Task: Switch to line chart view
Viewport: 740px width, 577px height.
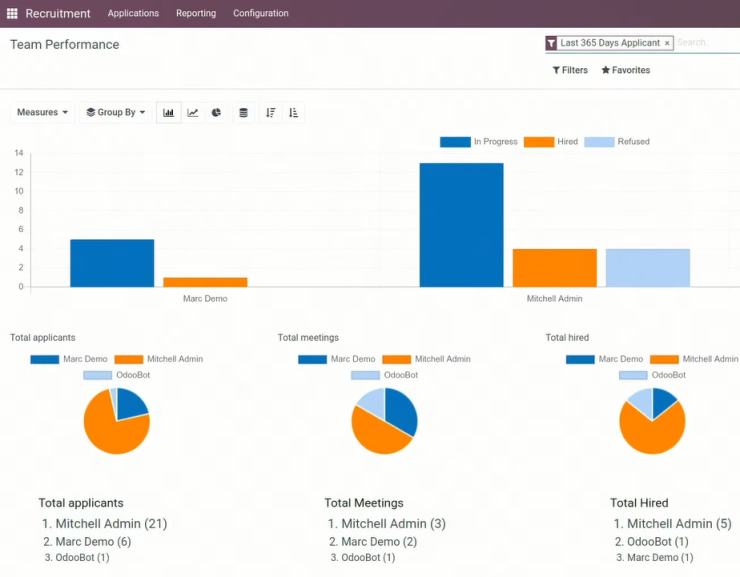Action: [x=193, y=112]
